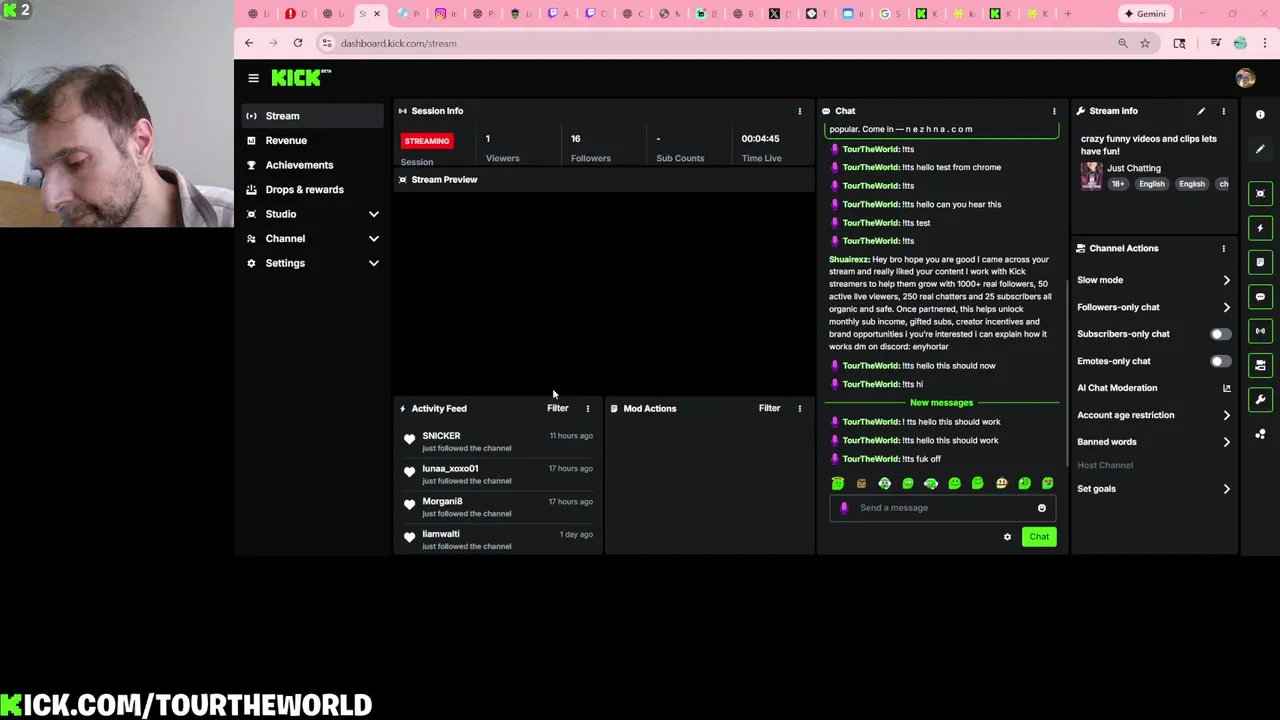The image size is (1280, 720).
Task: Insert the first green halo emote
Action: (x=838, y=483)
